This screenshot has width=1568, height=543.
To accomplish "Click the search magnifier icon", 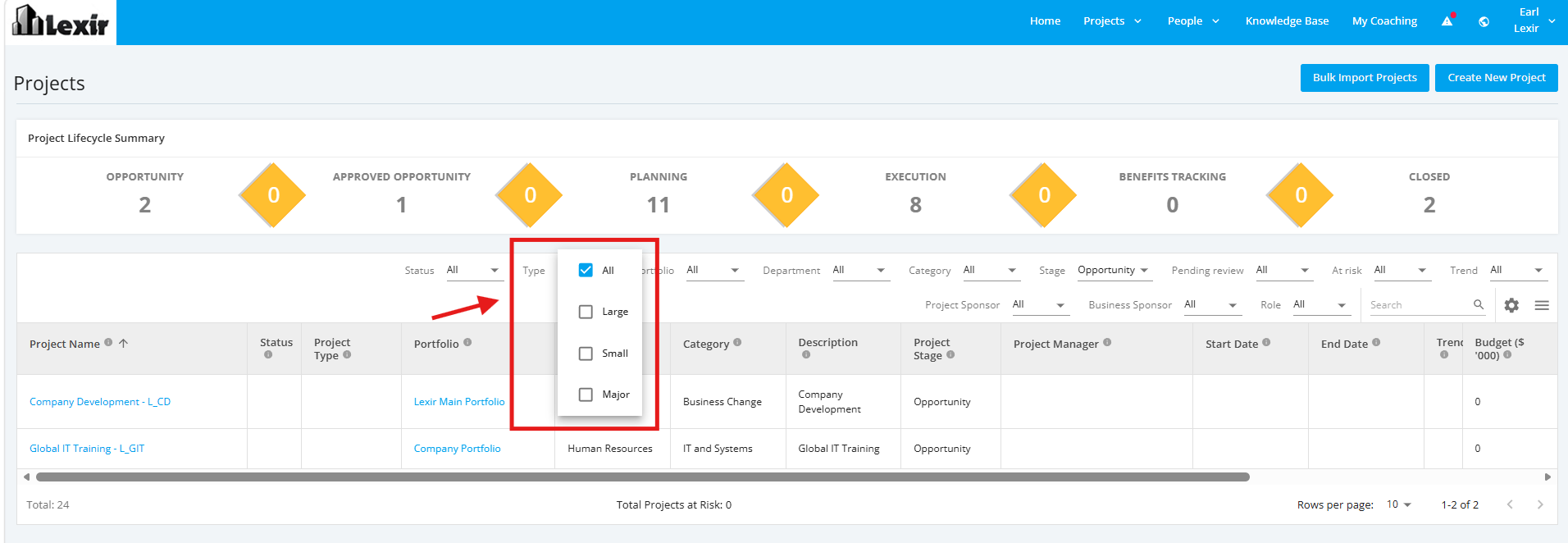I will tap(1479, 304).
